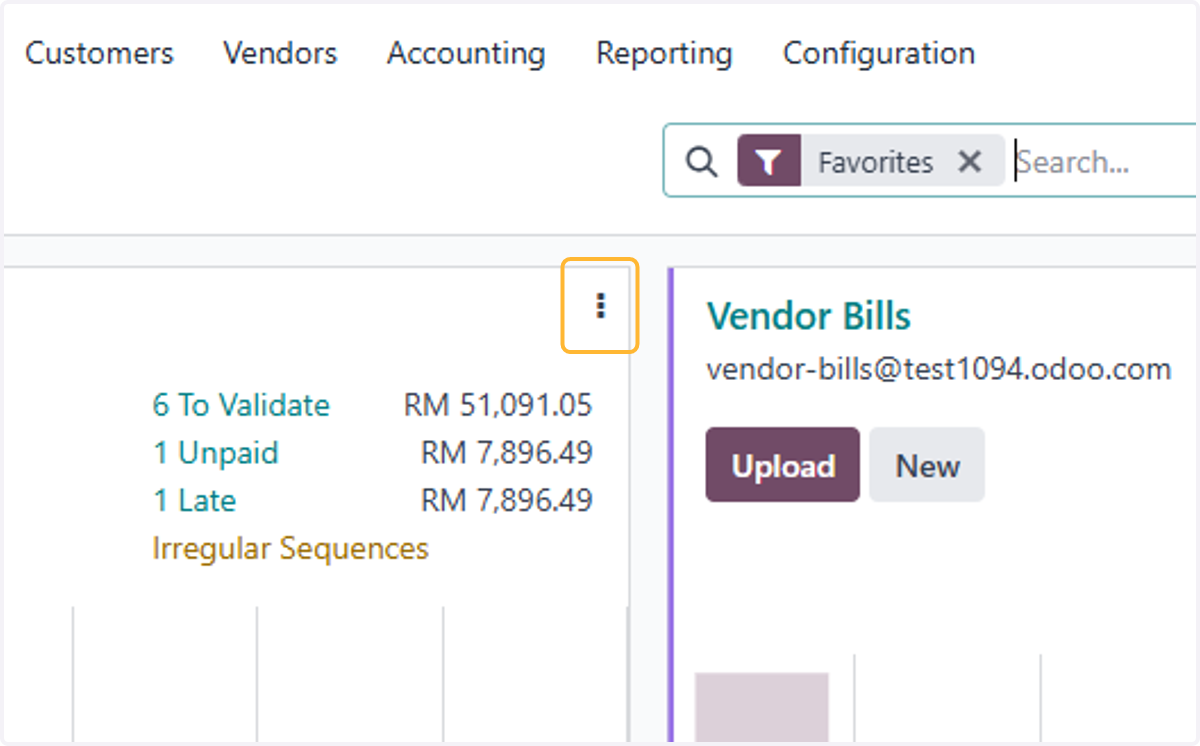1200x746 pixels.
Task: Open the Customers menu
Action: coord(99,53)
